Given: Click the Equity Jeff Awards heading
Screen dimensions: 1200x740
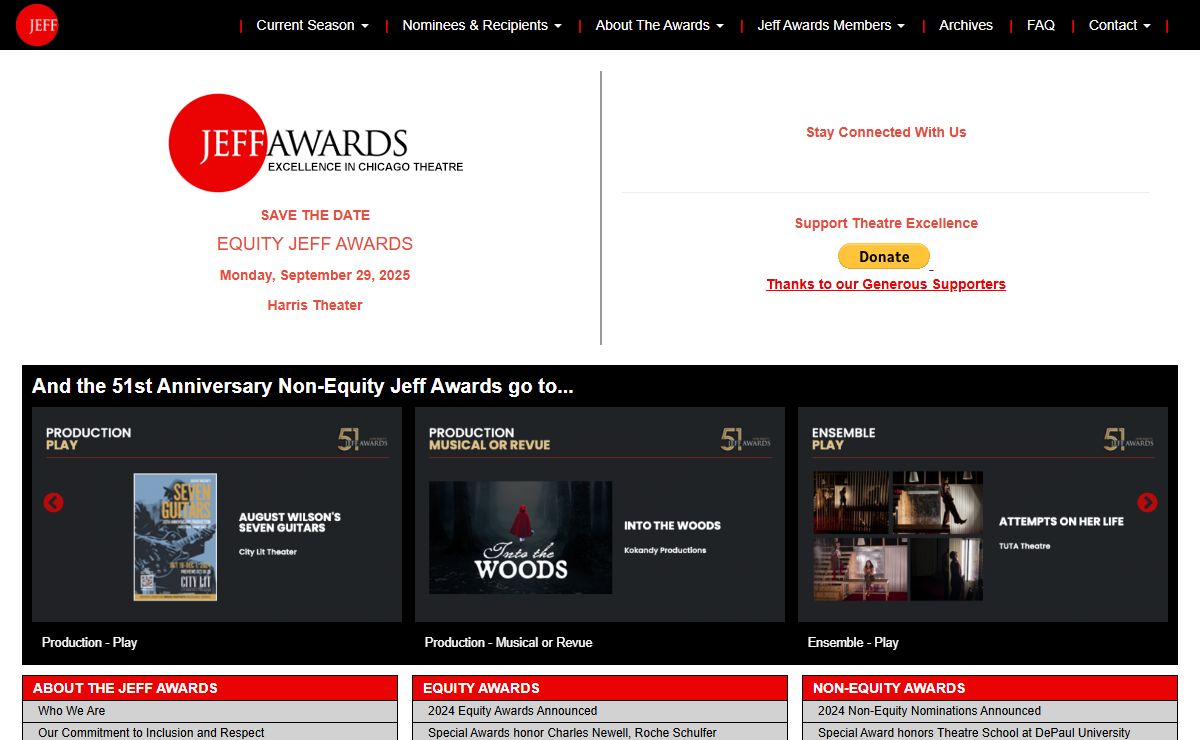Looking at the screenshot, I should tap(315, 244).
